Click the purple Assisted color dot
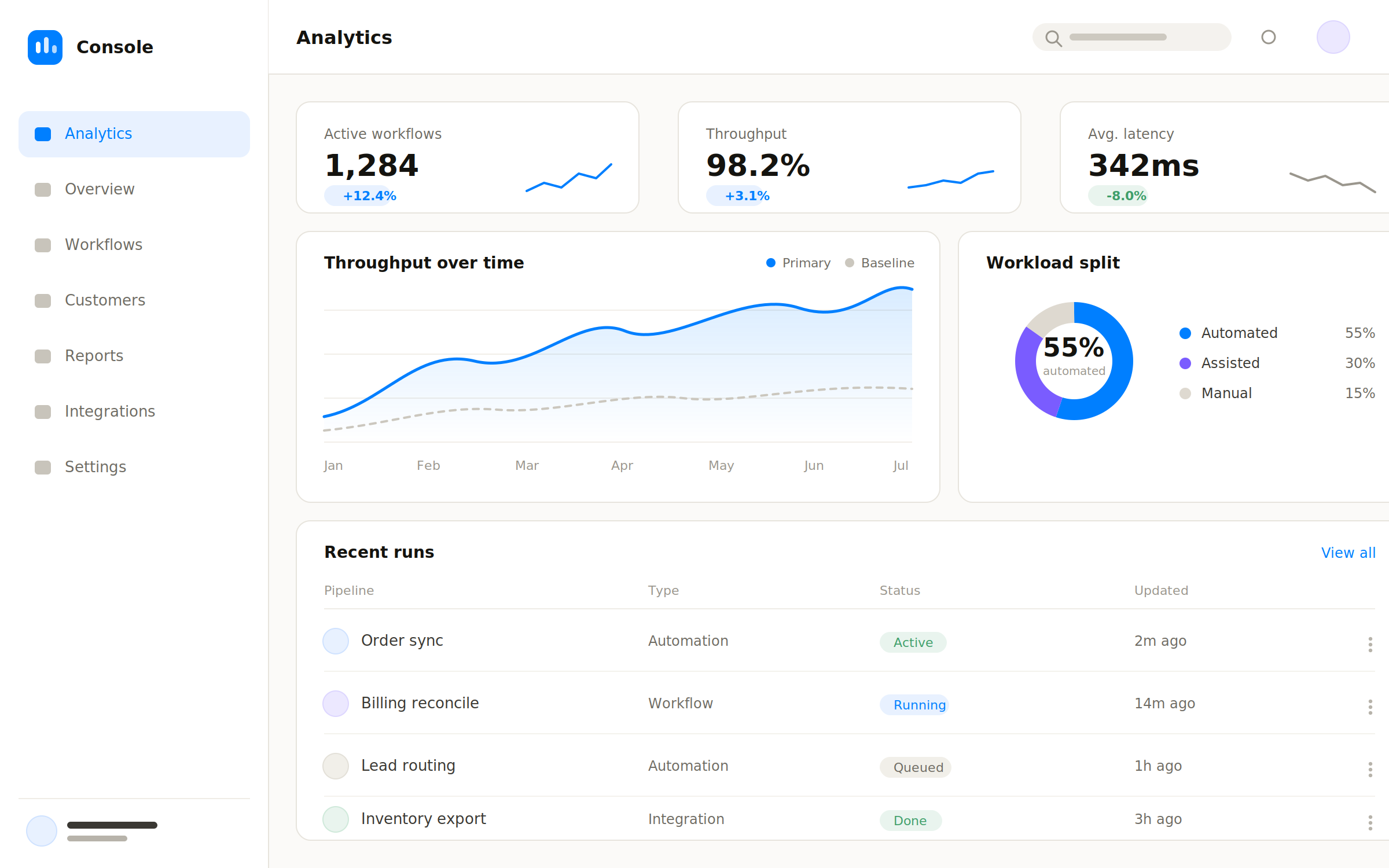 point(1185,363)
